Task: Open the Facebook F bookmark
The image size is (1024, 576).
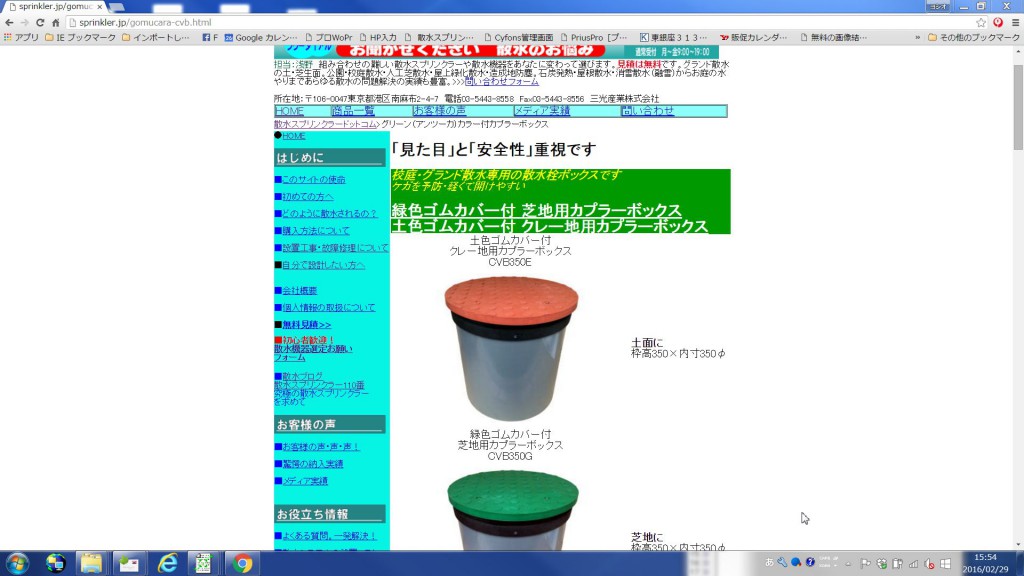Action: [x=210, y=37]
